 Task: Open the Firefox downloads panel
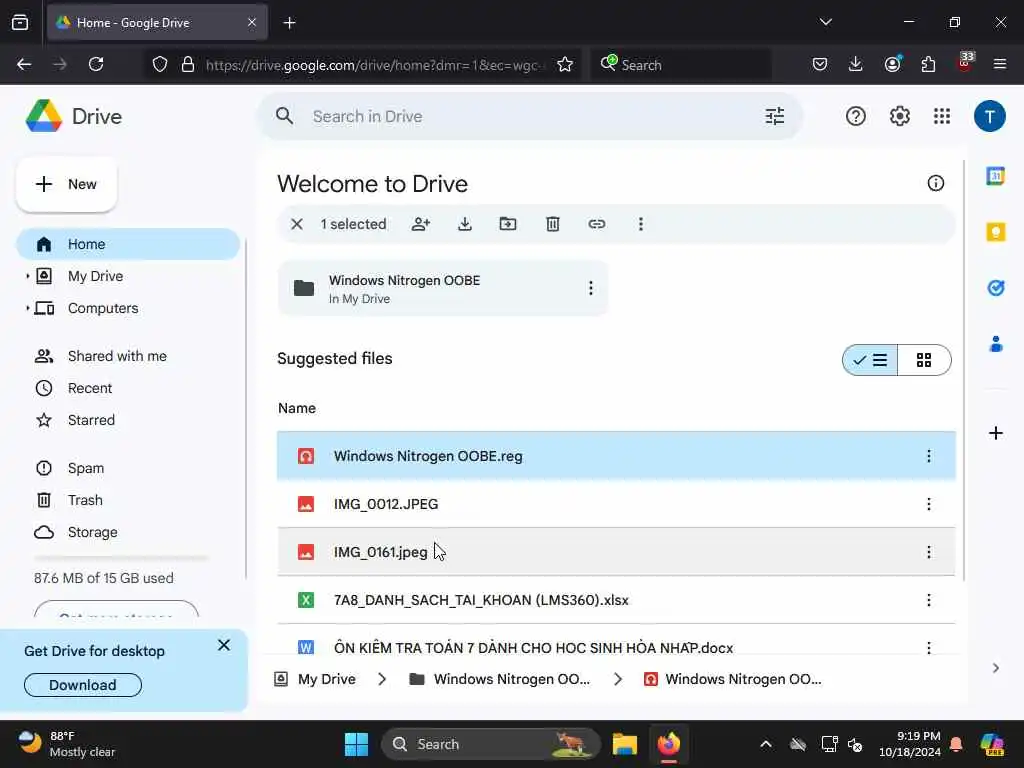point(855,64)
